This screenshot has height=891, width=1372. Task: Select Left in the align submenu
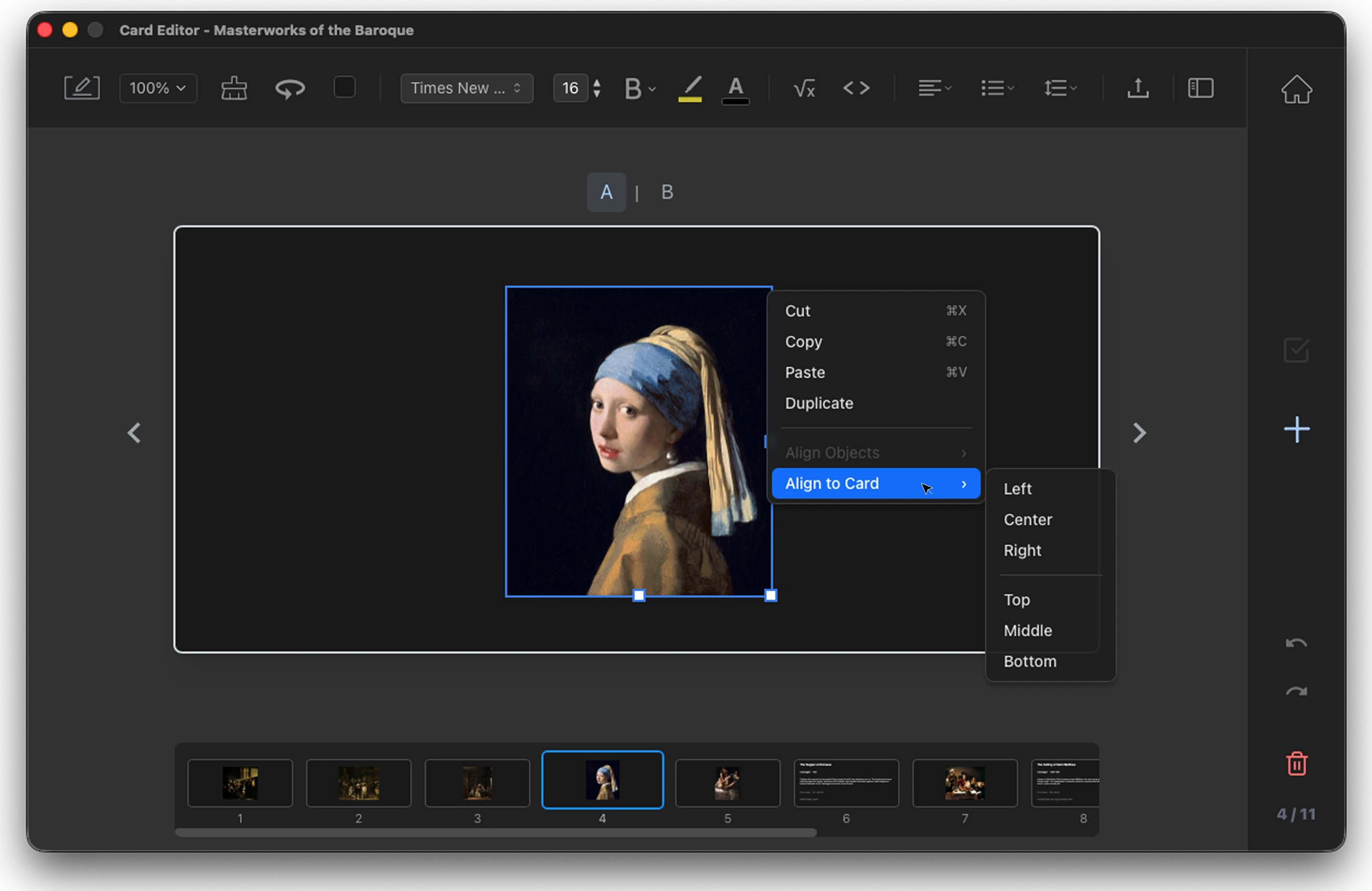[x=1050, y=488]
